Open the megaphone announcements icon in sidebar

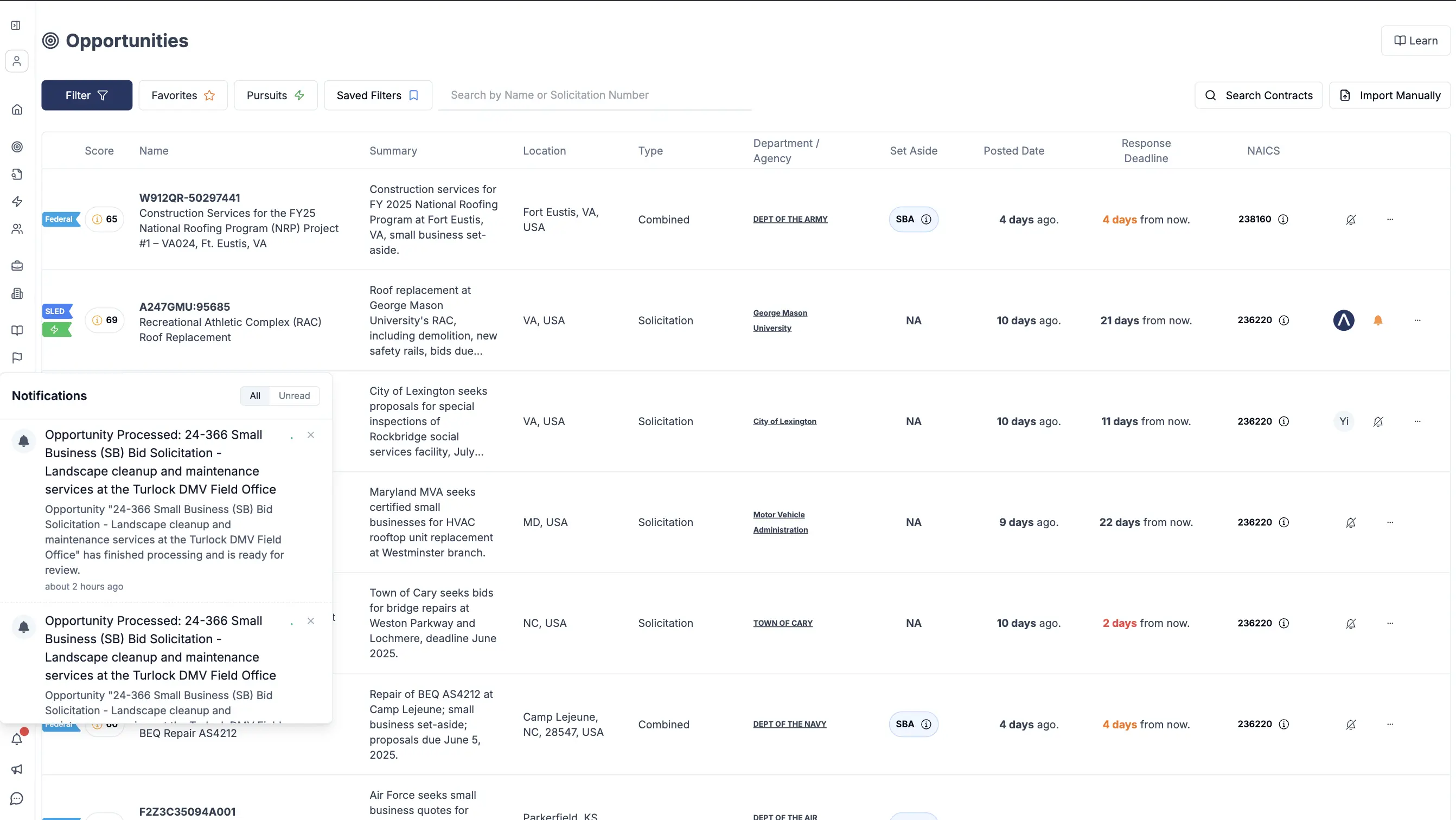[17, 769]
